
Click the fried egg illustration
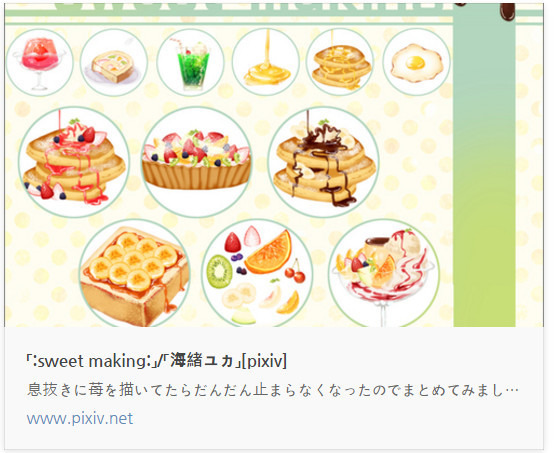click(x=417, y=62)
